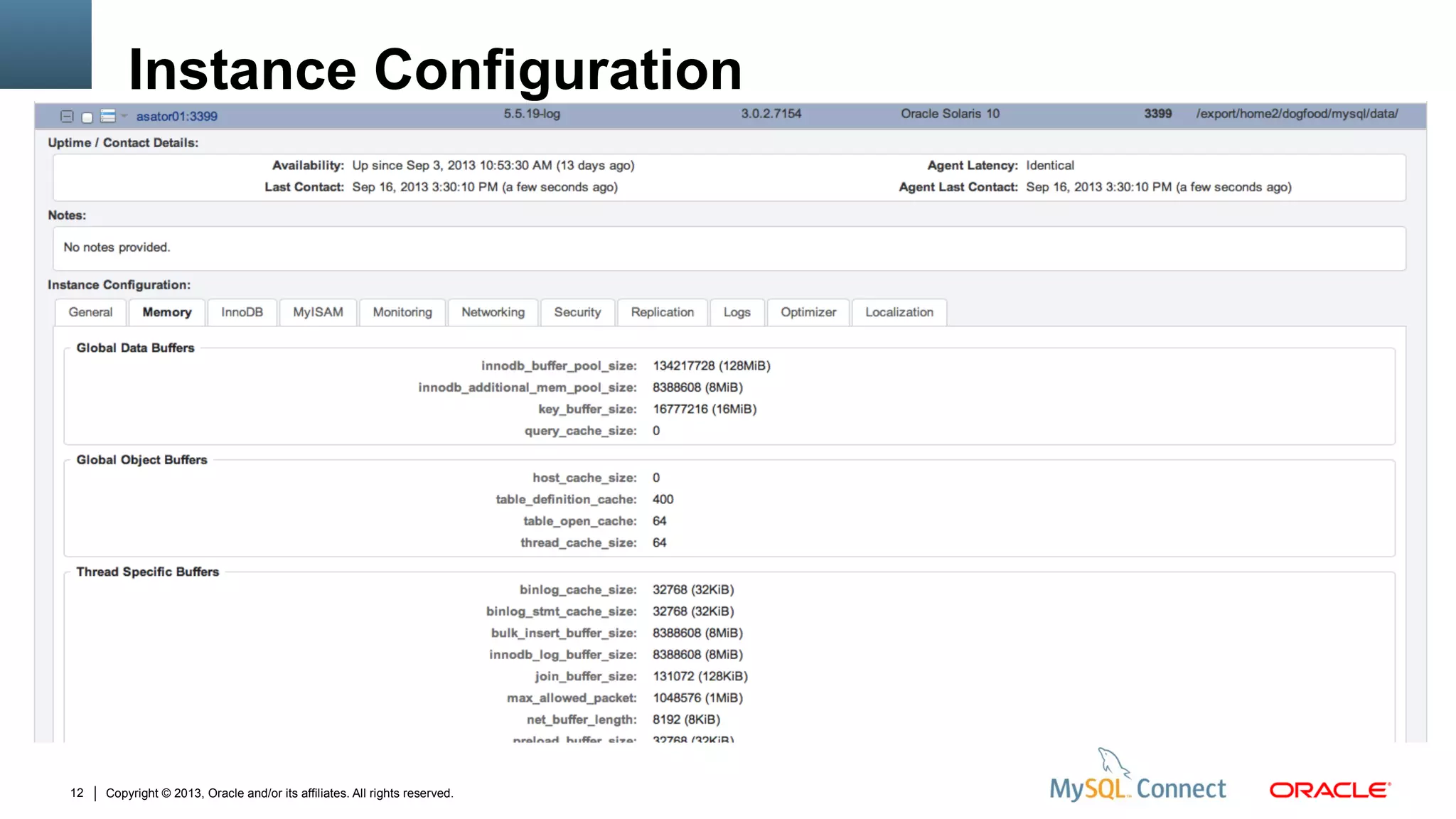Click the innodb_buffer_pool_size label
Image resolution: width=1456 pixels, height=819 pixels.
(559, 366)
